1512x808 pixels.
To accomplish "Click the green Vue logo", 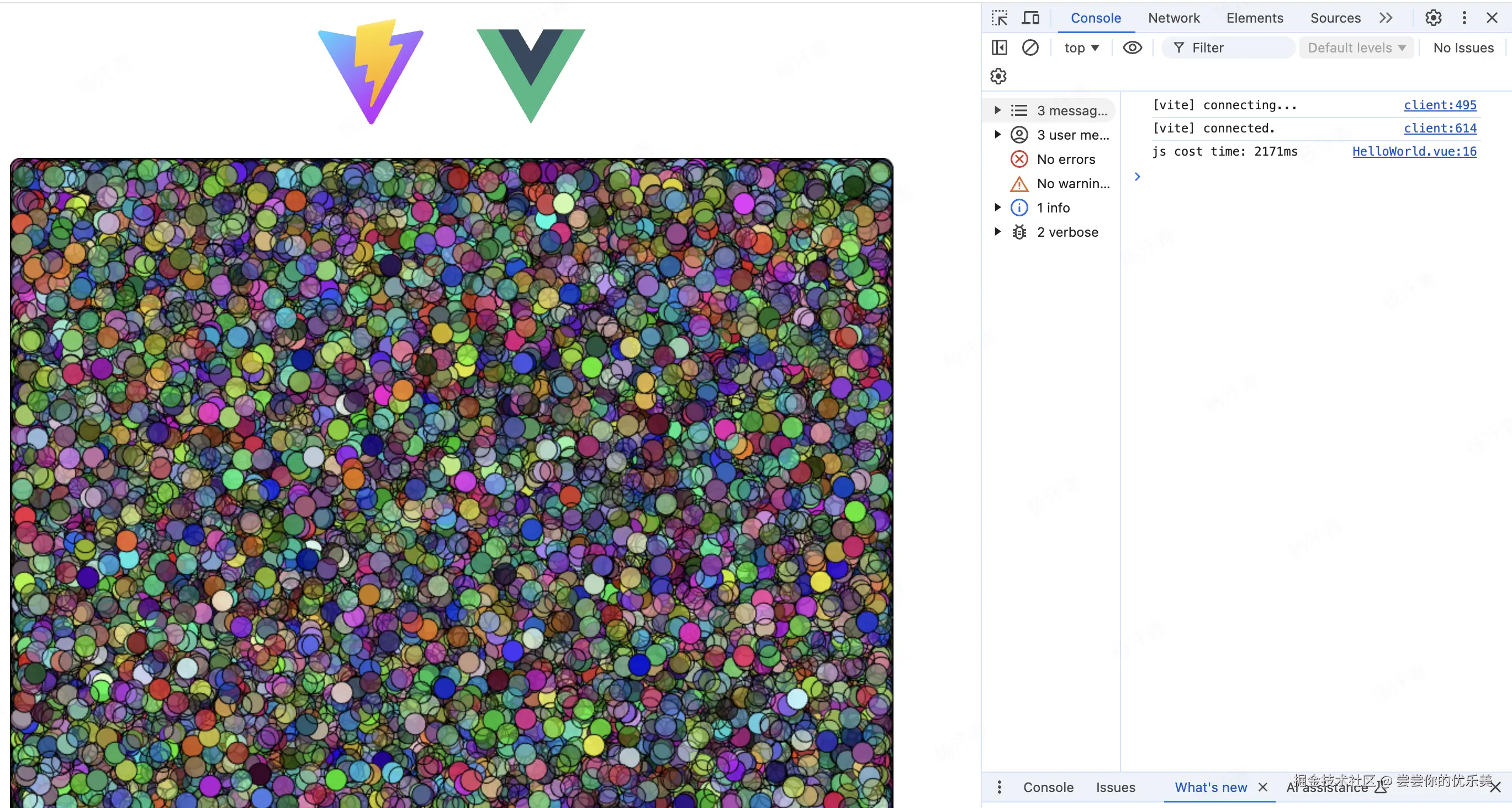I will click(x=531, y=74).
